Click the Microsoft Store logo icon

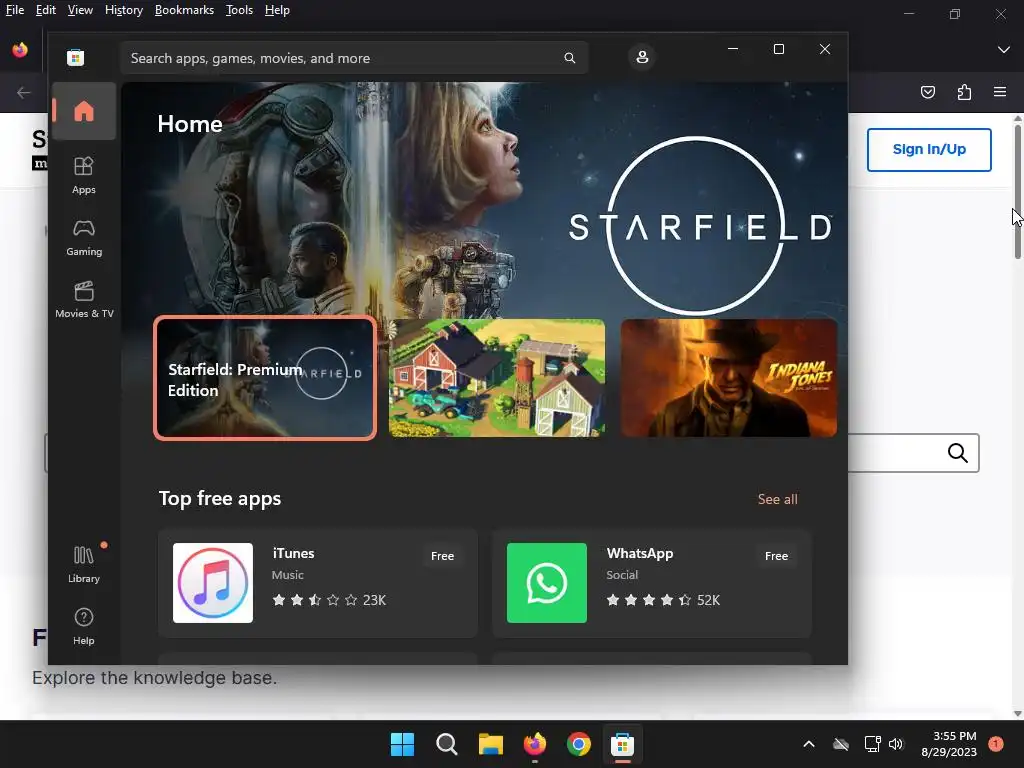pos(75,57)
